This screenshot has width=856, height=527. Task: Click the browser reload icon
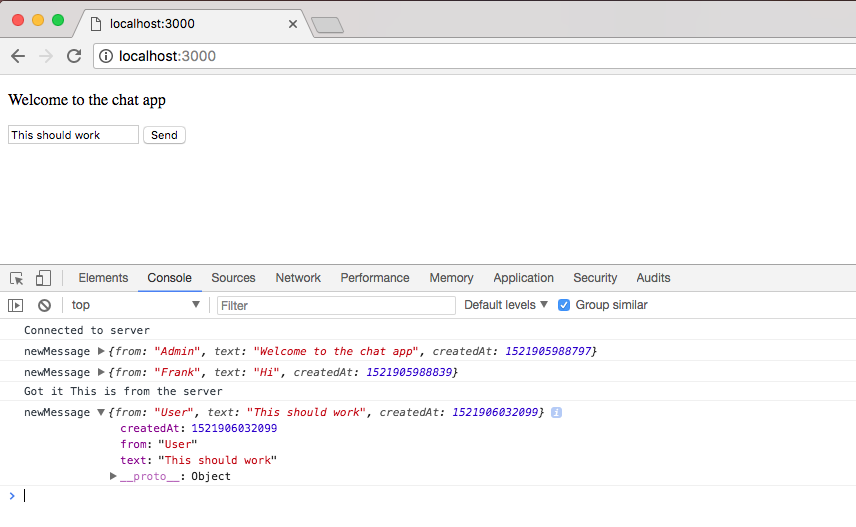(73, 56)
